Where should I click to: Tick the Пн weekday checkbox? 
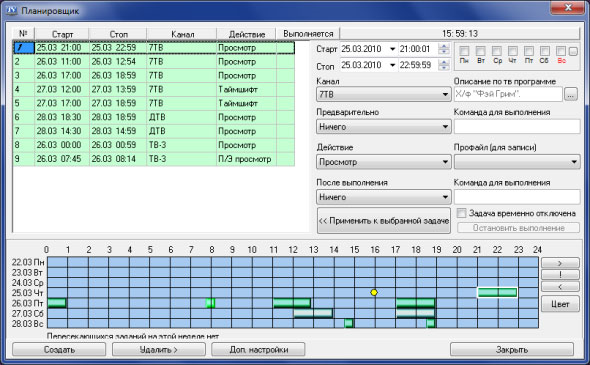464,51
